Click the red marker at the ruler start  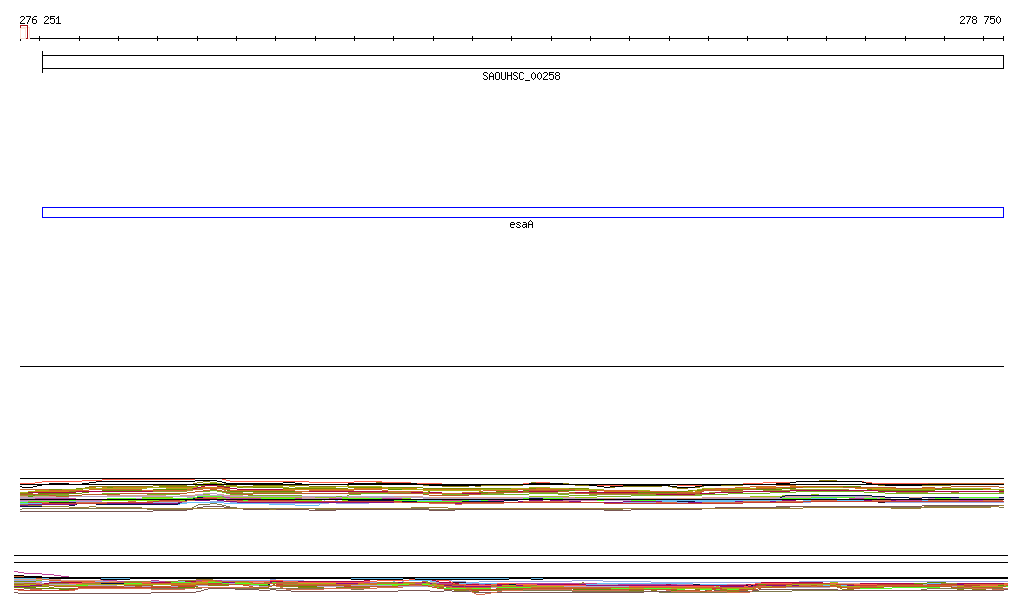[24, 33]
